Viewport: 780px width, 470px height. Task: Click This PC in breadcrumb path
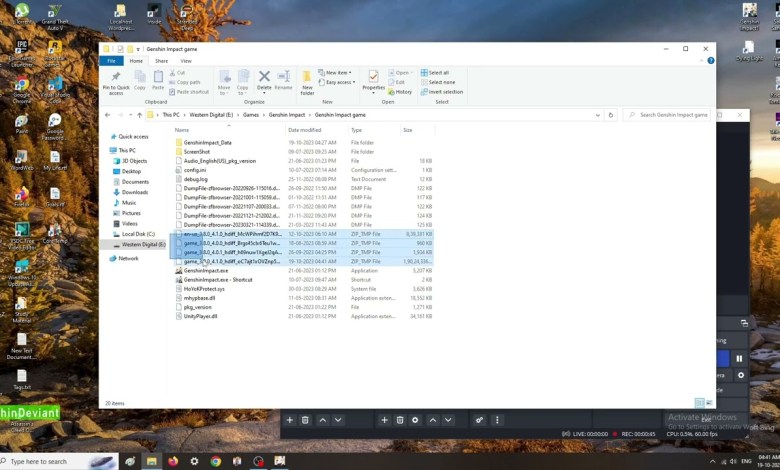(171, 115)
